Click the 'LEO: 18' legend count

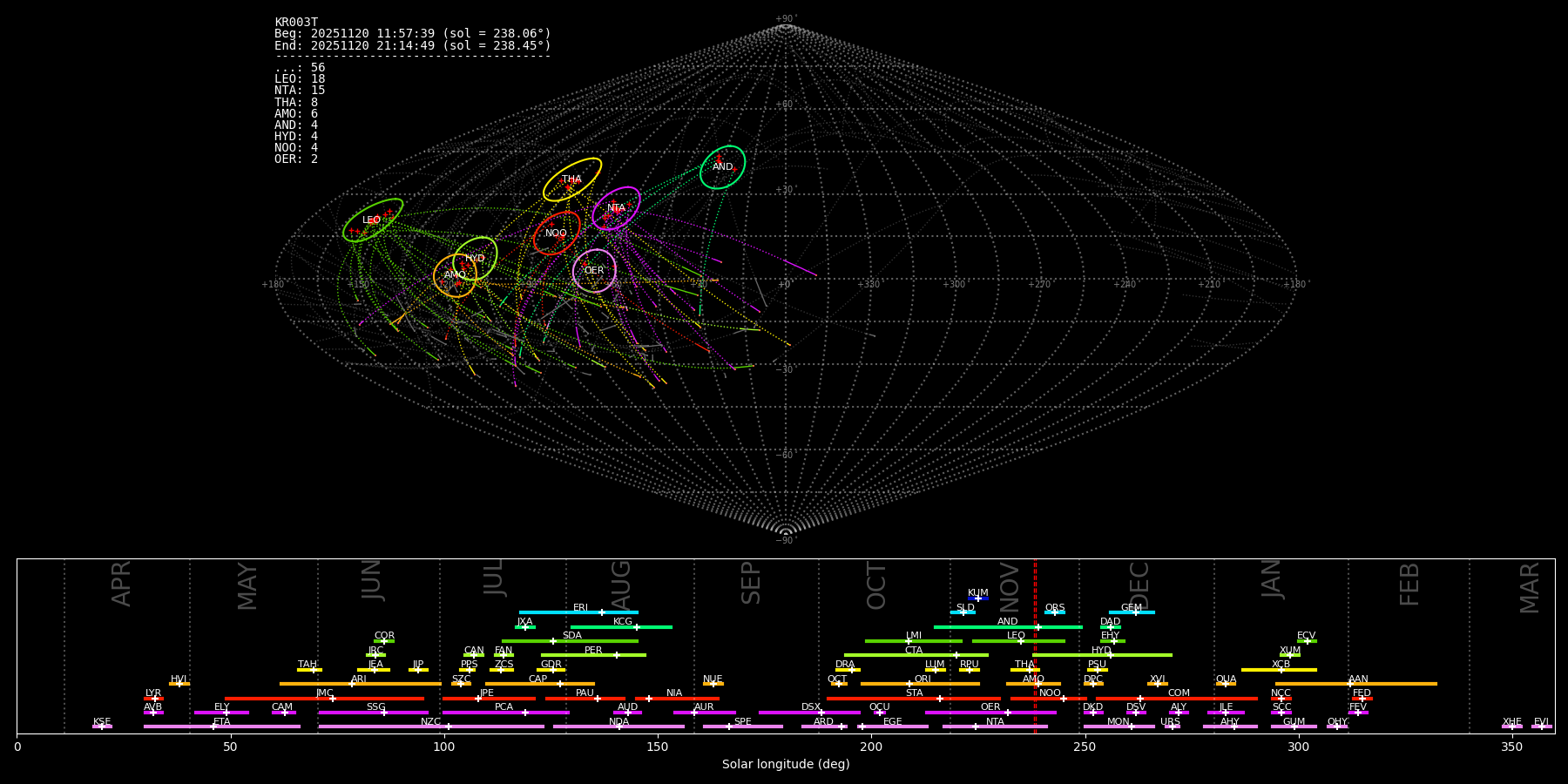click(300, 79)
